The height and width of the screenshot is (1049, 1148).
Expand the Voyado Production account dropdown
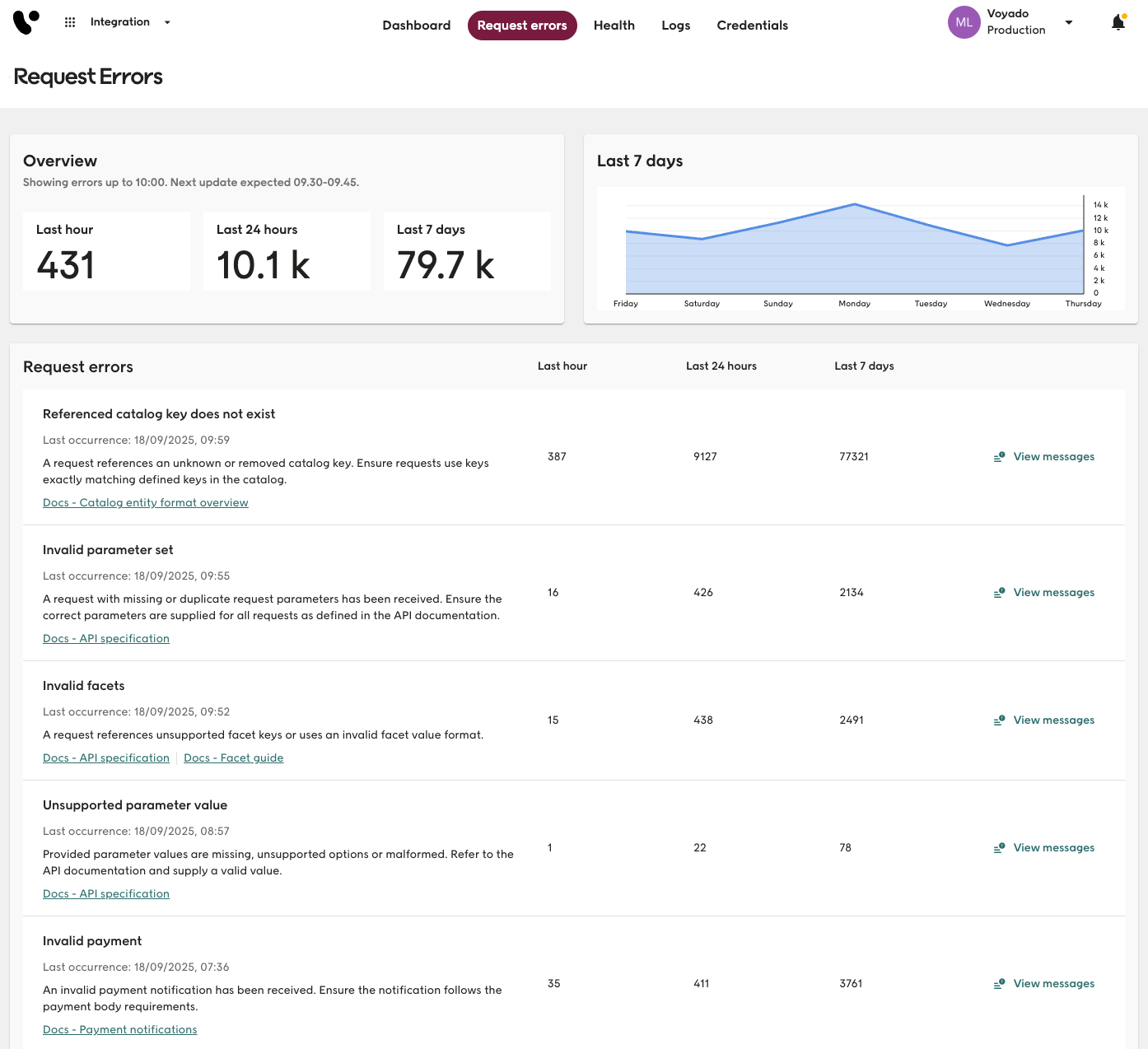click(x=1068, y=22)
